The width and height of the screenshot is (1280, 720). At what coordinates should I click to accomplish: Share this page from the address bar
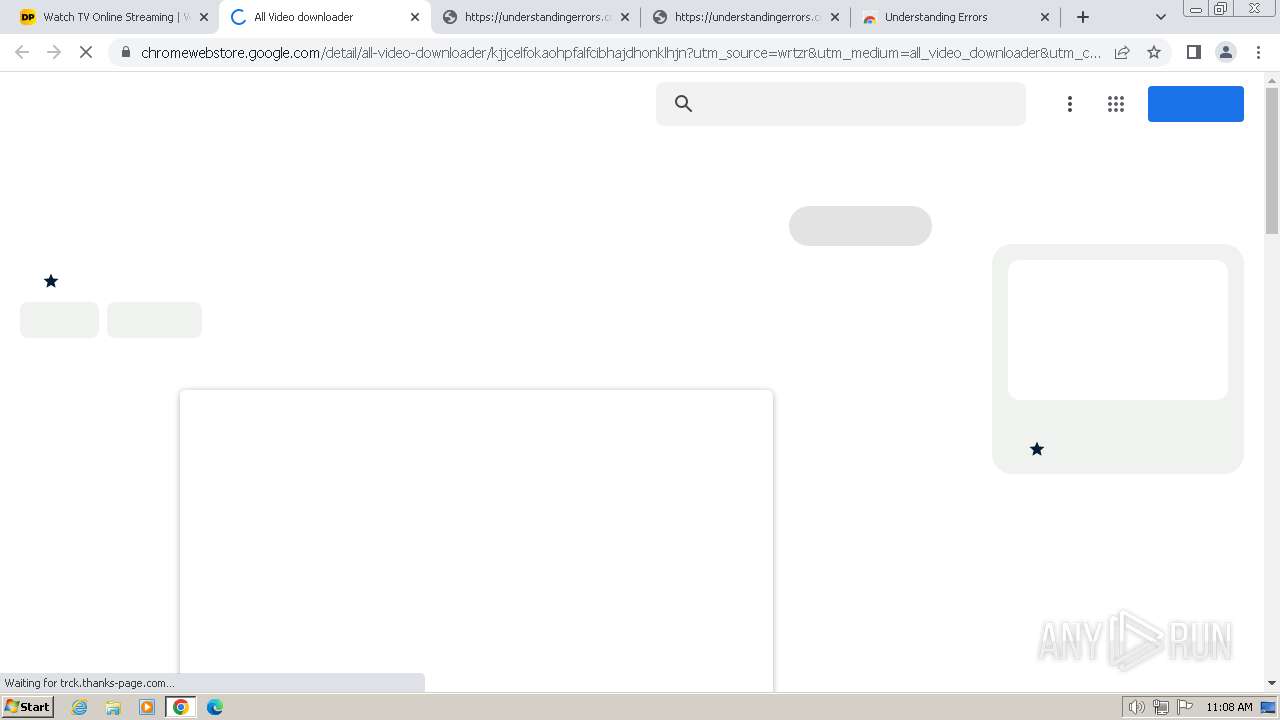pyautogui.click(x=1122, y=52)
